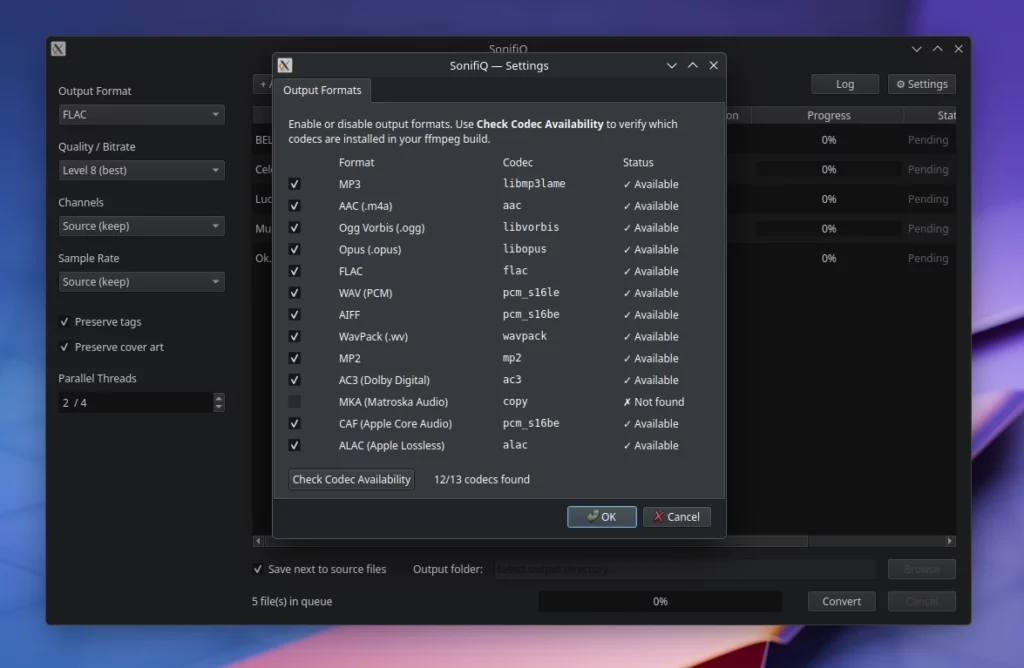This screenshot has width=1024, height=668.
Task: Click the Format column header in settings
Action: coord(357,163)
